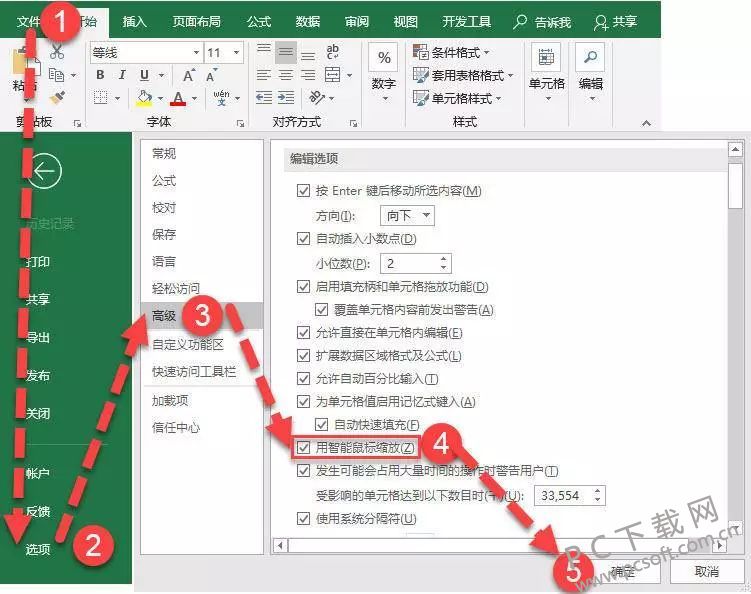Select 高级 in the options category list
Image resolution: width=751 pixels, height=594 pixels.
click(202, 316)
